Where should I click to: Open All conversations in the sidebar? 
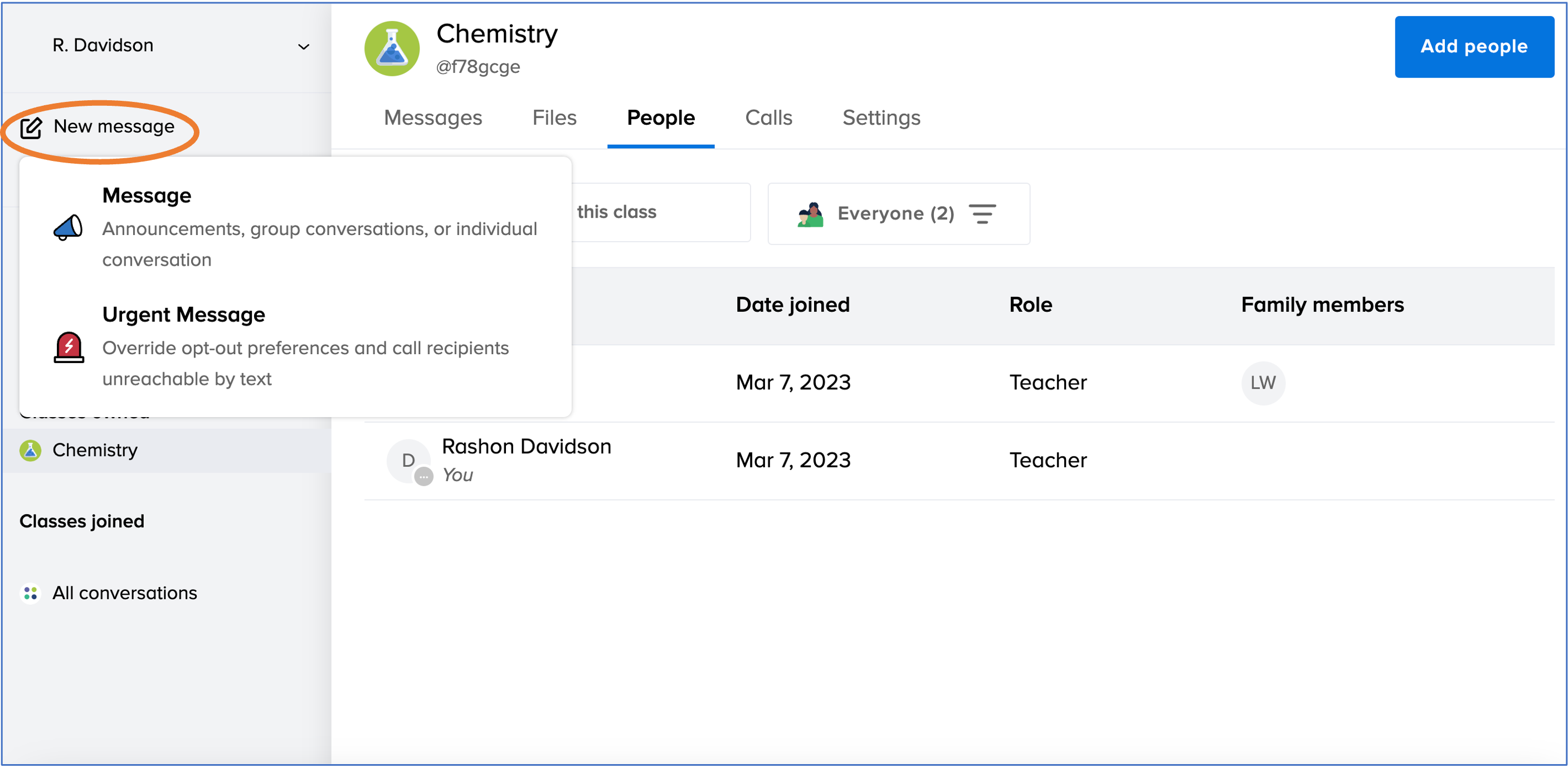click(x=108, y=593)
